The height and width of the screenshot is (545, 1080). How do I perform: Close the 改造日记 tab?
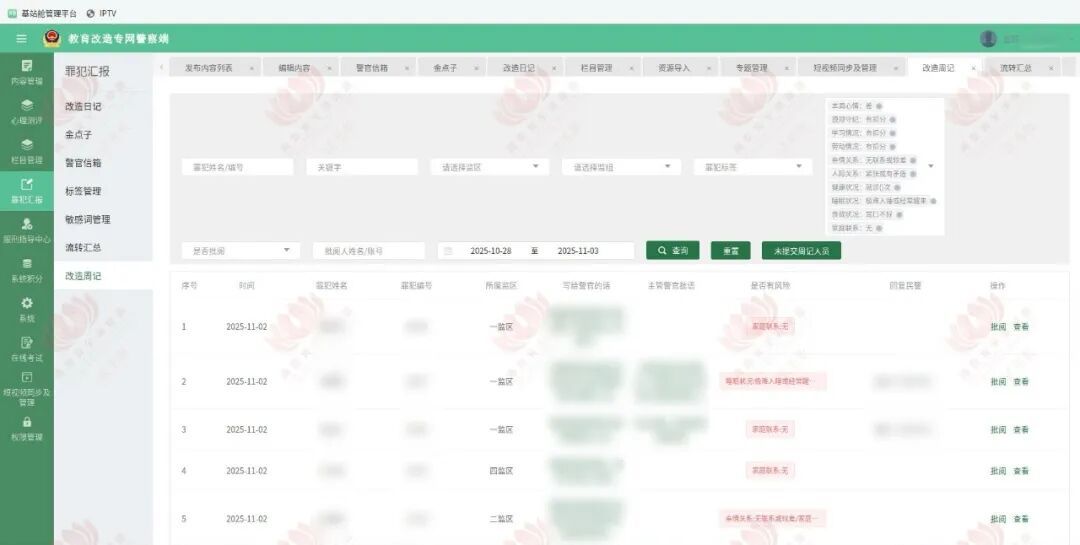[554, 68]
